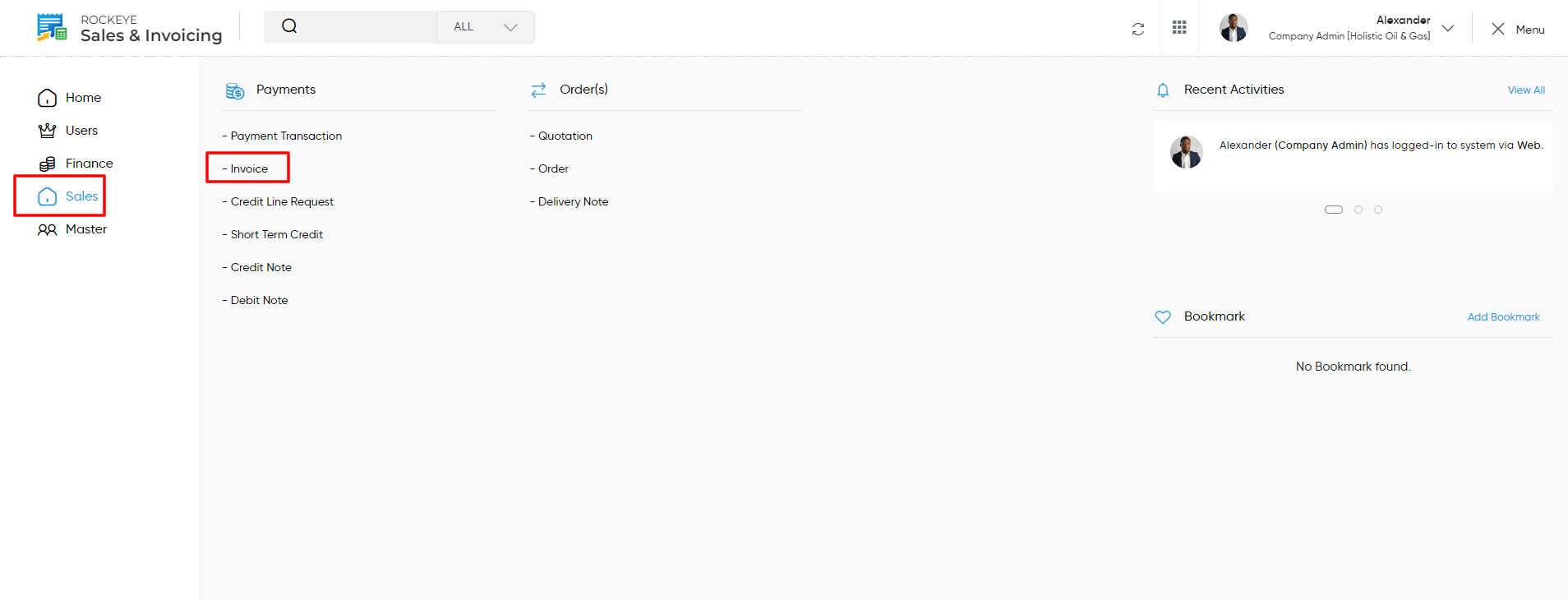Click the Order(s) section heading
The image size is (1568, 600).
584,90
